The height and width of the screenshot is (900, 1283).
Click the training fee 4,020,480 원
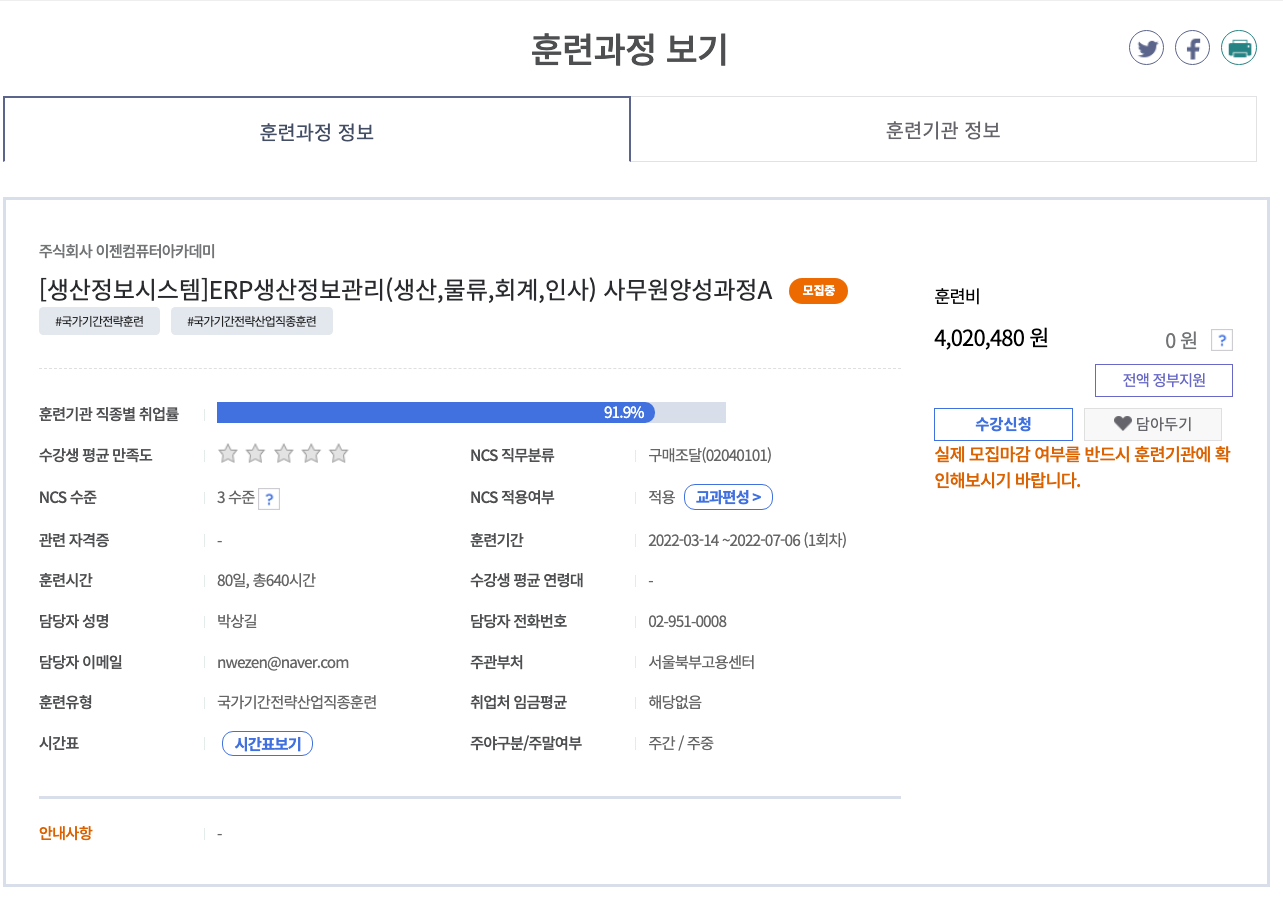[x=991, y=338]
